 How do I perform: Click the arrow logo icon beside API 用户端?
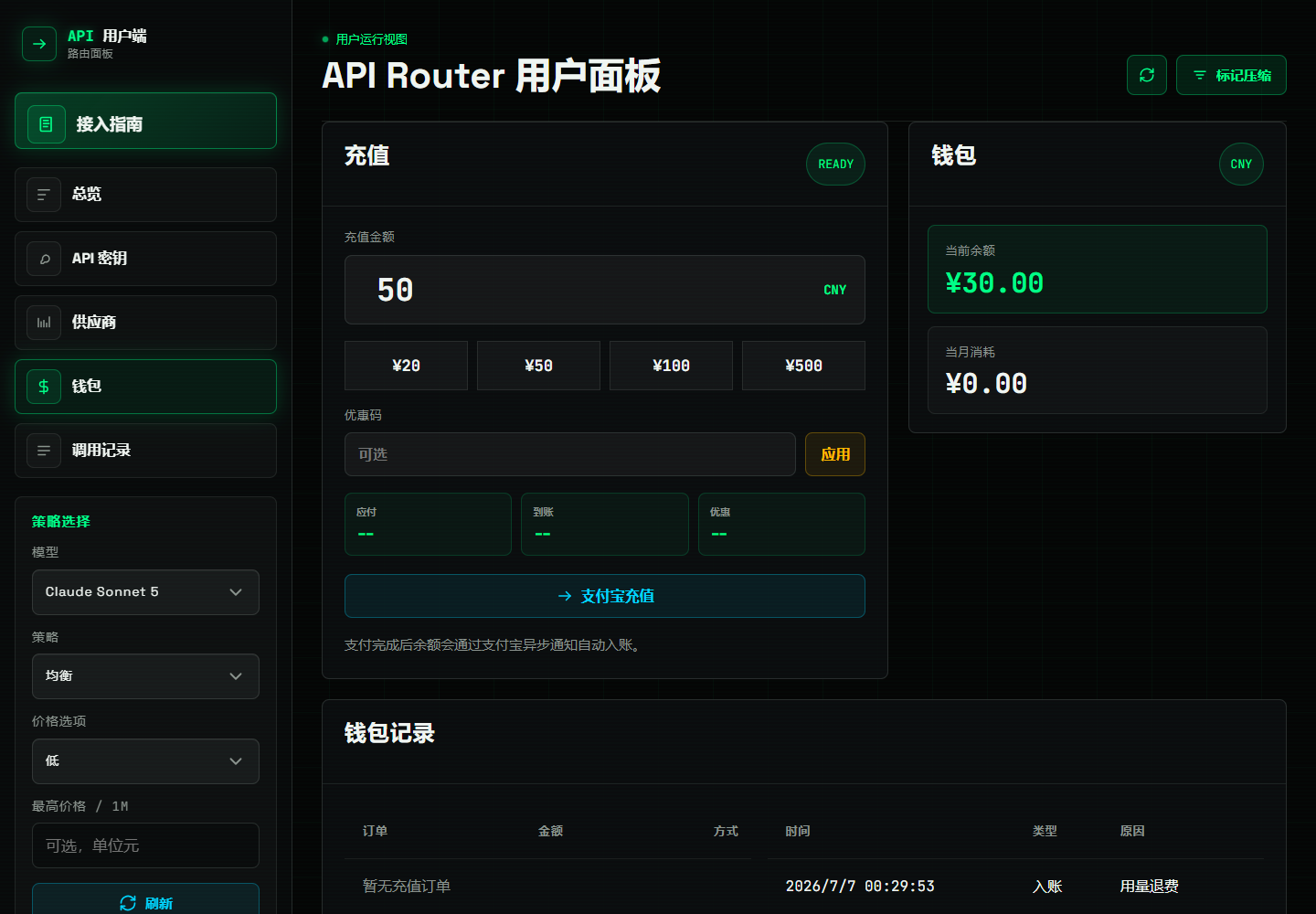(39, 44)
